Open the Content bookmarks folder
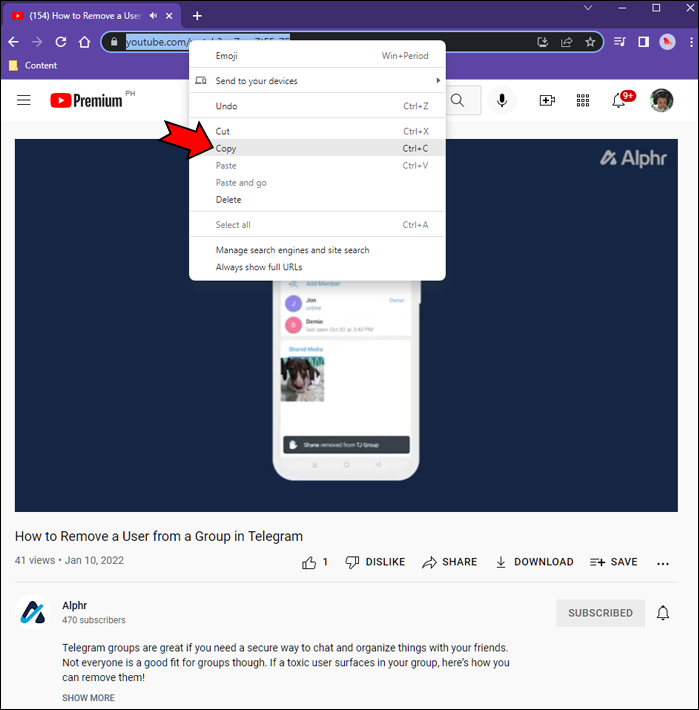The image size is (699, 710). (34, 66)
